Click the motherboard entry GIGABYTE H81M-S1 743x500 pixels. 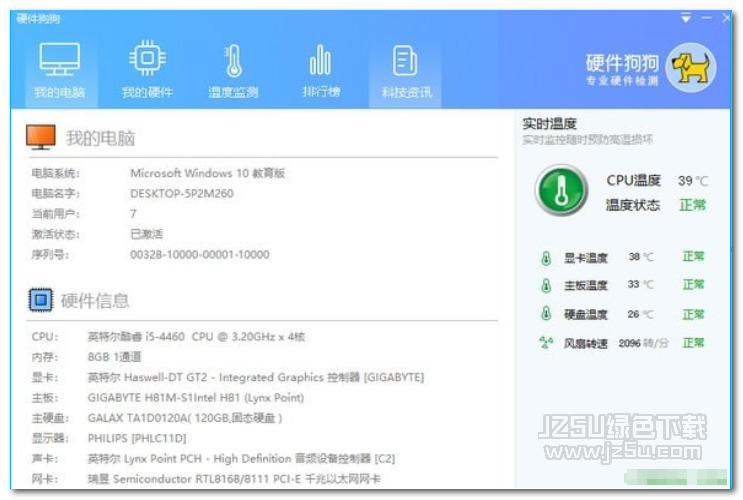pyautogui.click(x=196, y=398)
